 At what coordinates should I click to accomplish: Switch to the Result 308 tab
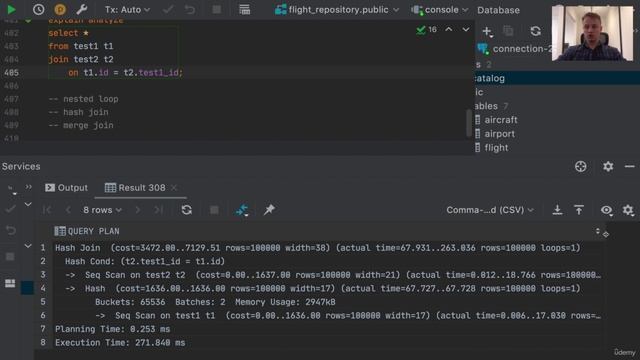(135, 188)
